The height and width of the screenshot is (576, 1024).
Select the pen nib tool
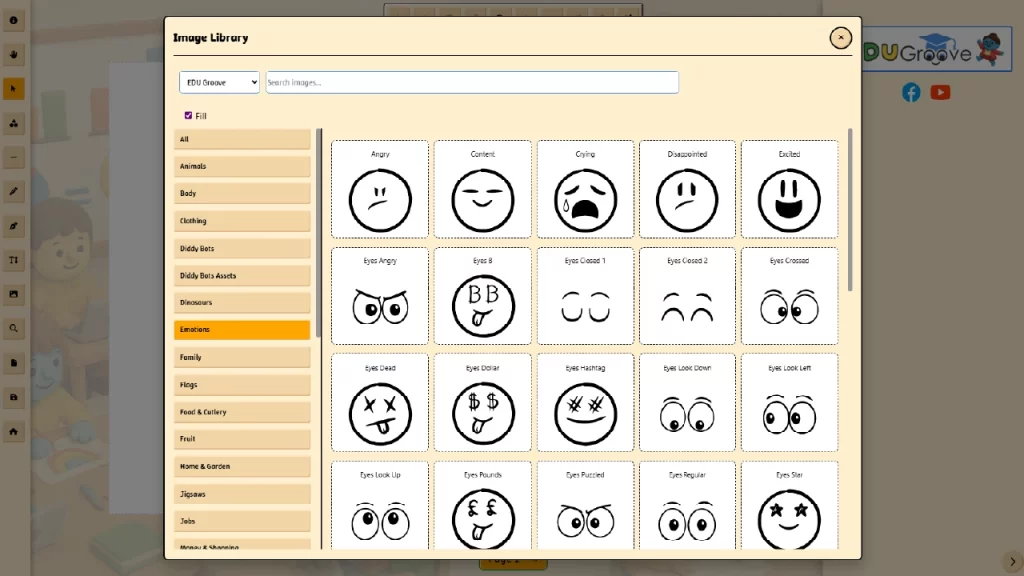[14, 226]
